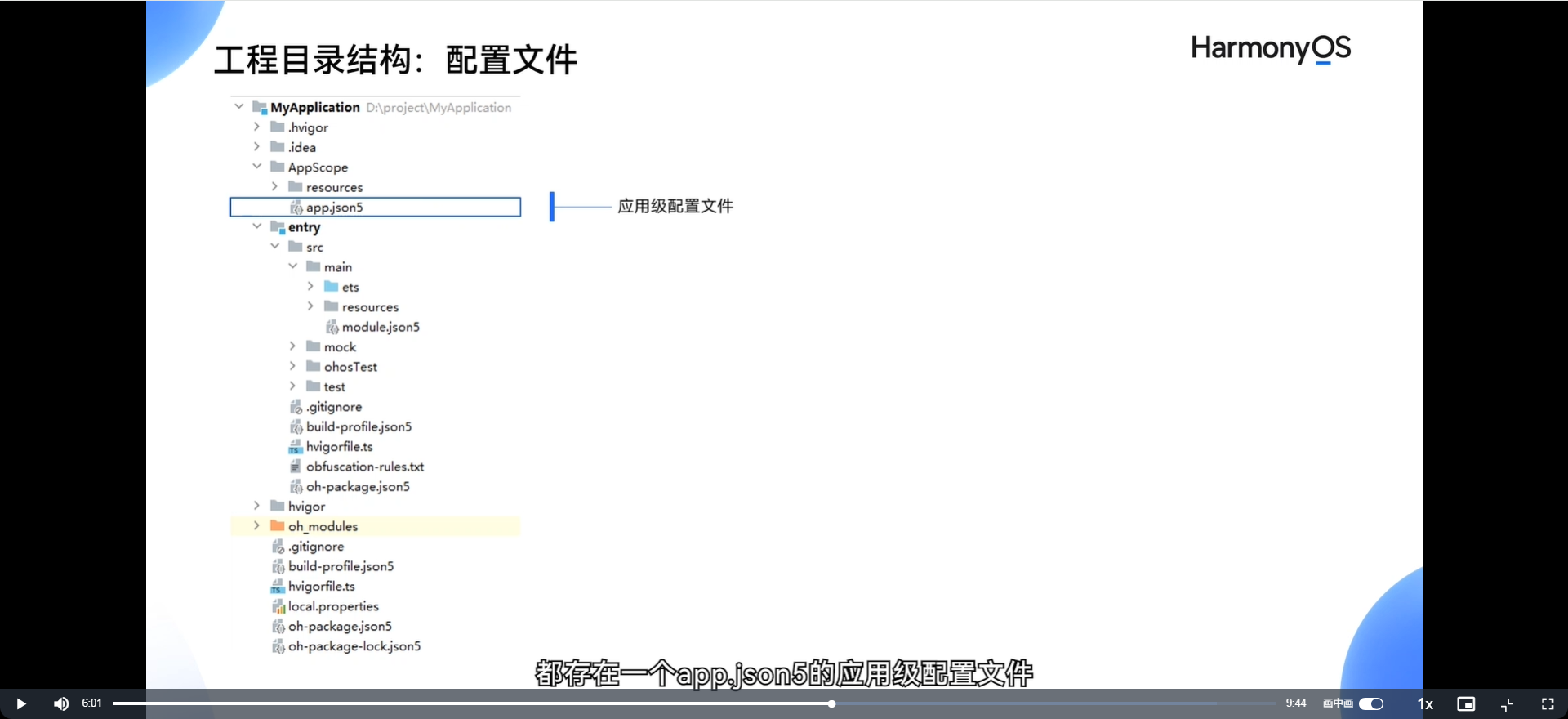This screenshot has height=719, width=1568.
Task: Collapse the entry module
Action: pos(256,226)
